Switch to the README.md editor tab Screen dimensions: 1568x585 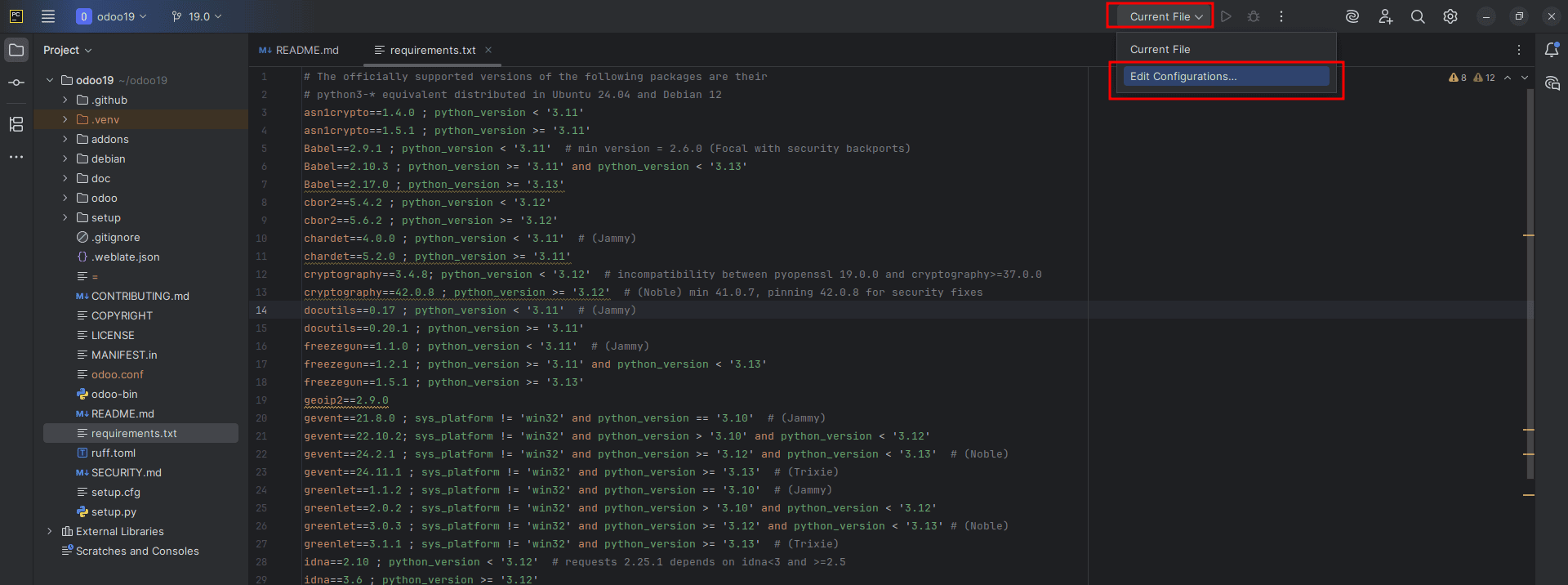[x=299, y=50]
